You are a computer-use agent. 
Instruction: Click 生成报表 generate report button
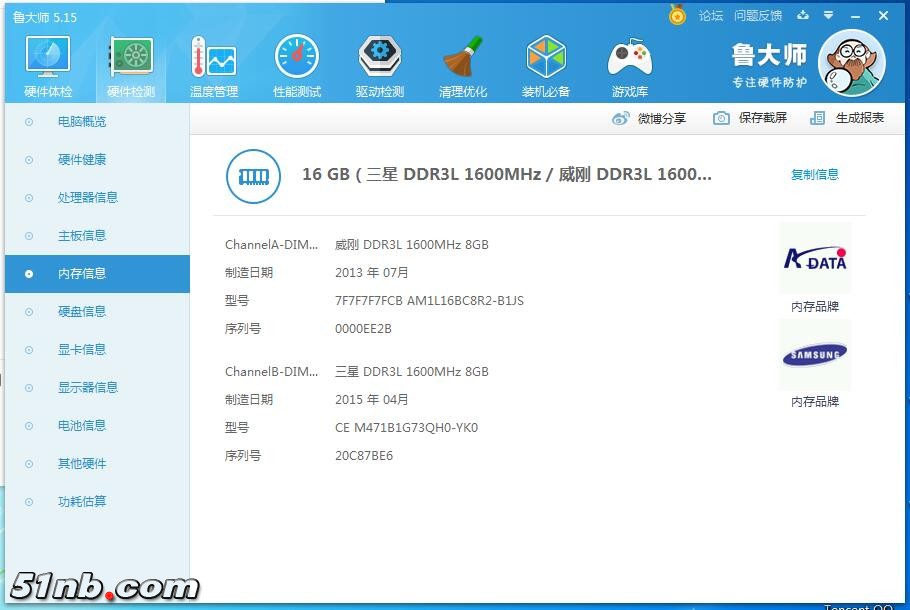coord(848,118)
